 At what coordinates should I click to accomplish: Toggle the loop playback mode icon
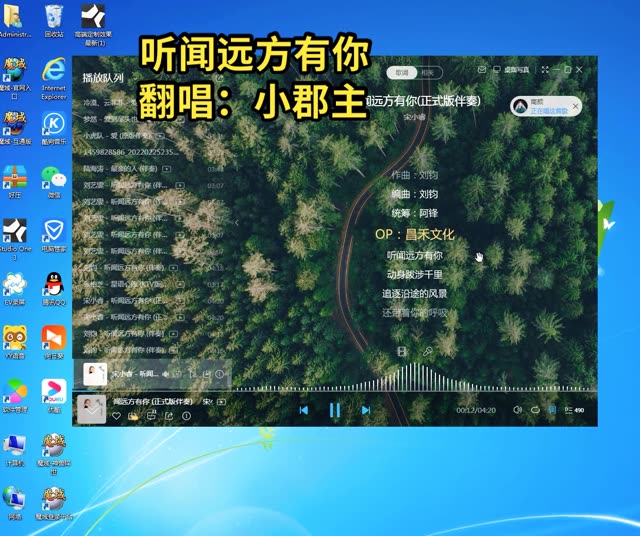535,410
